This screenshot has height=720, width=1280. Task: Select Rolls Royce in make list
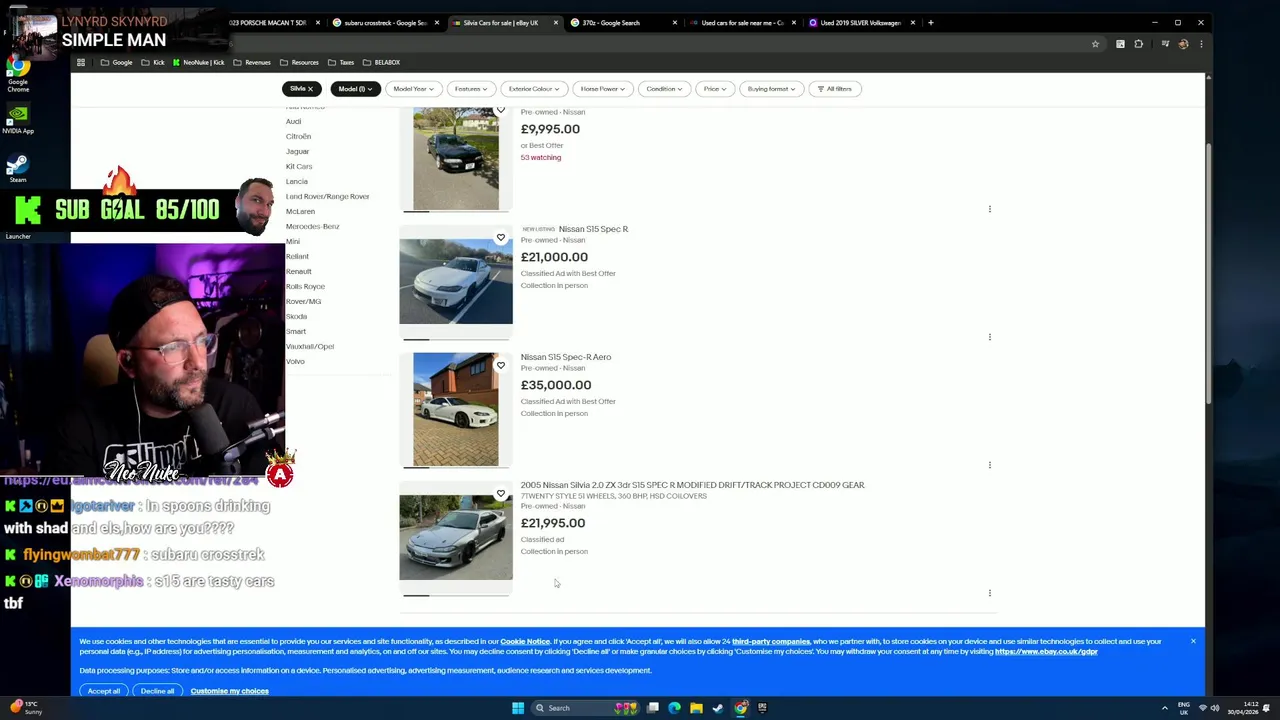click(305, 286)
